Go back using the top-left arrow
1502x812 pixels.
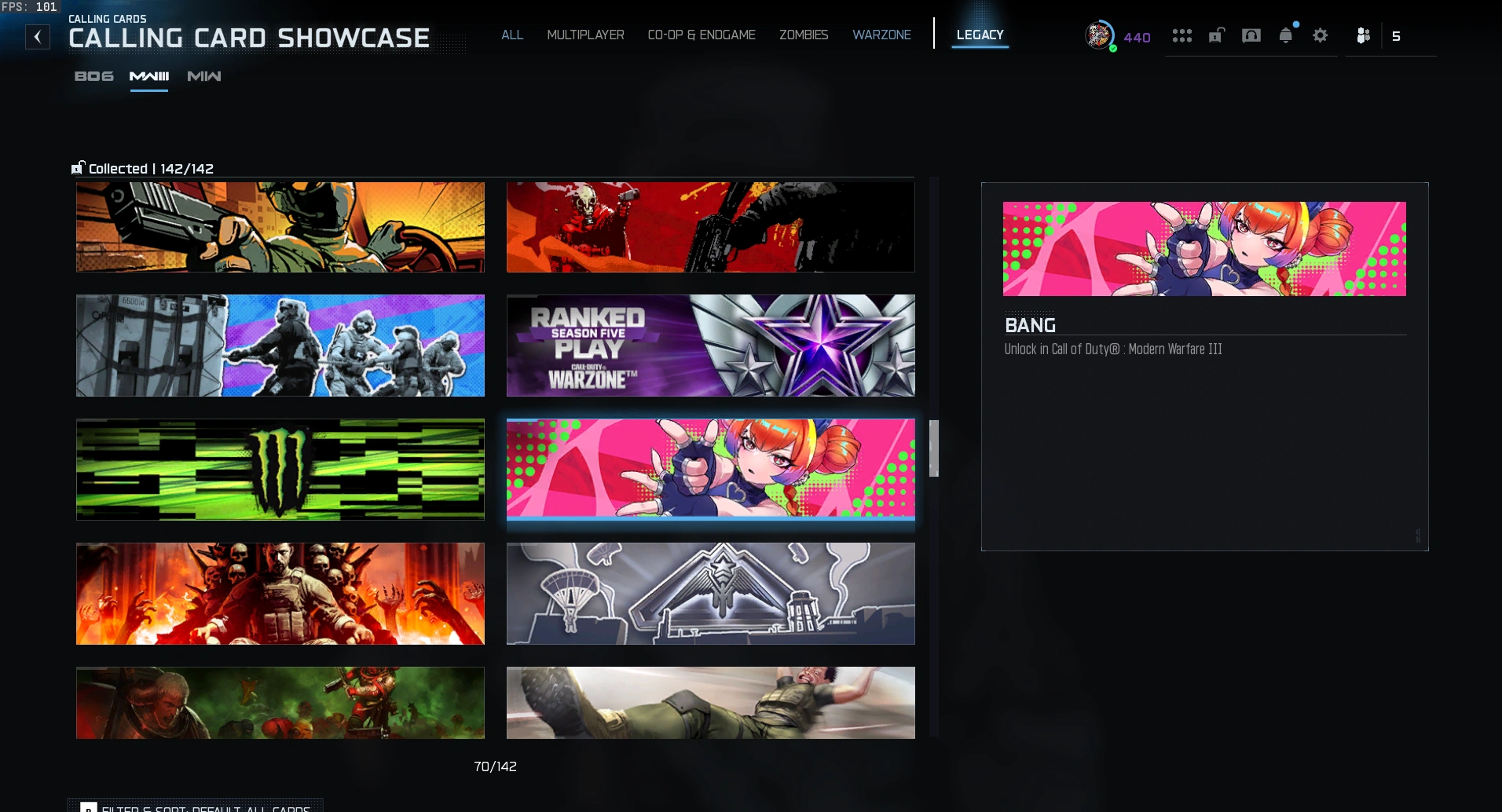point(37,37)
